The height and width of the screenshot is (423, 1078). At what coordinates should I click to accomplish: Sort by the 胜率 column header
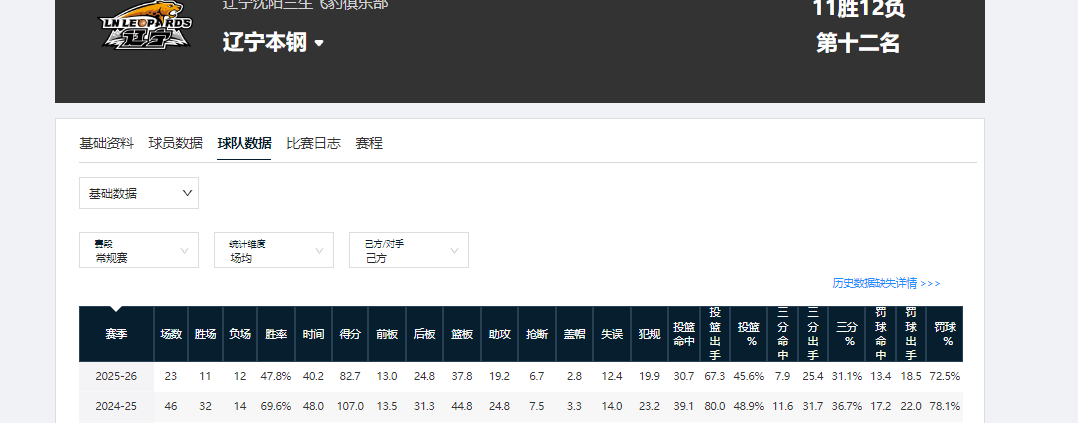click(x=276, y=334)
